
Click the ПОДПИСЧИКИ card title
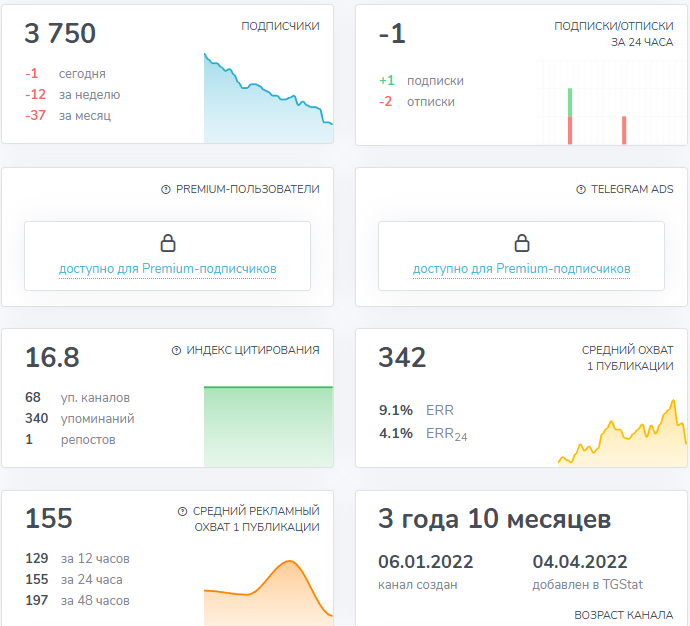pos(280,26)
